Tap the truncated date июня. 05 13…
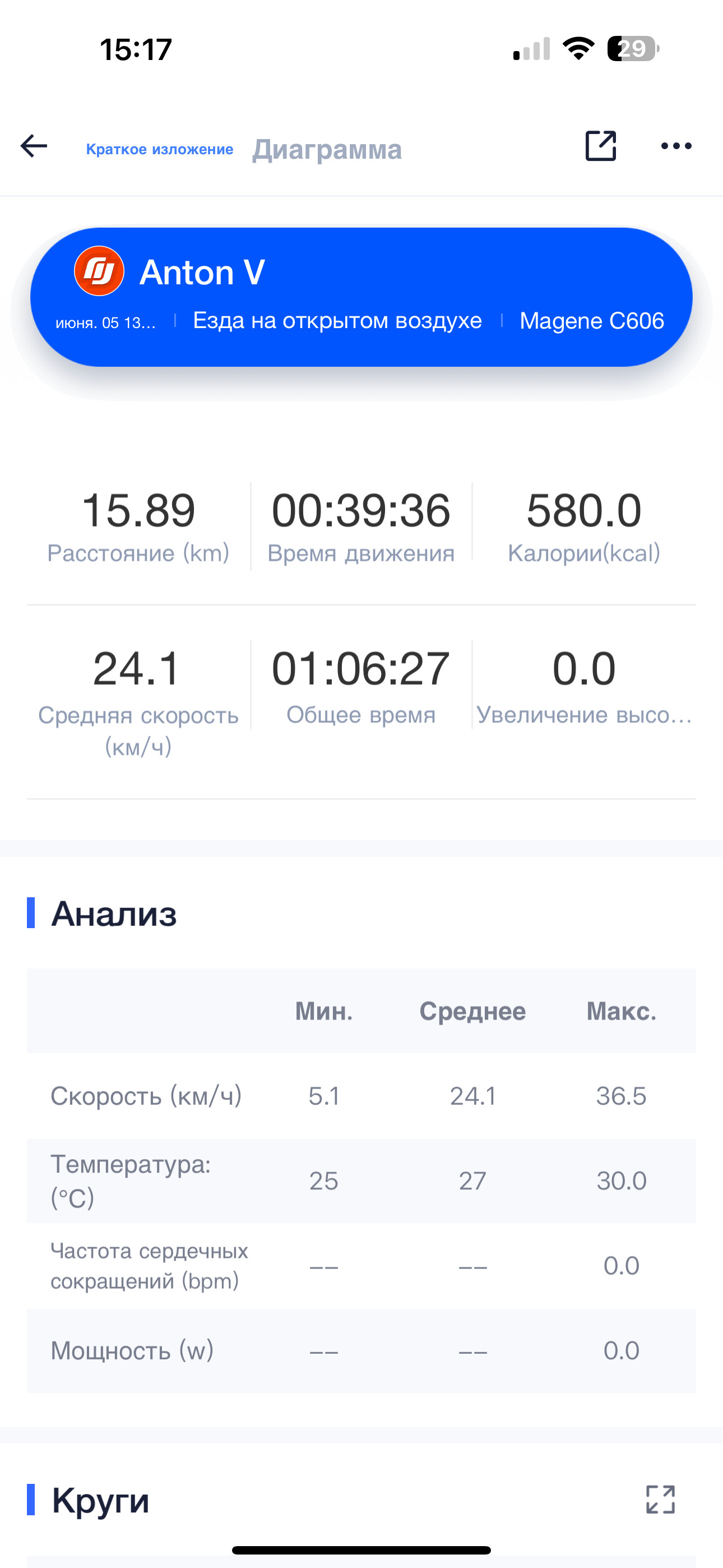The height and width of the screenshot is (1568, 723). (106, 322)
